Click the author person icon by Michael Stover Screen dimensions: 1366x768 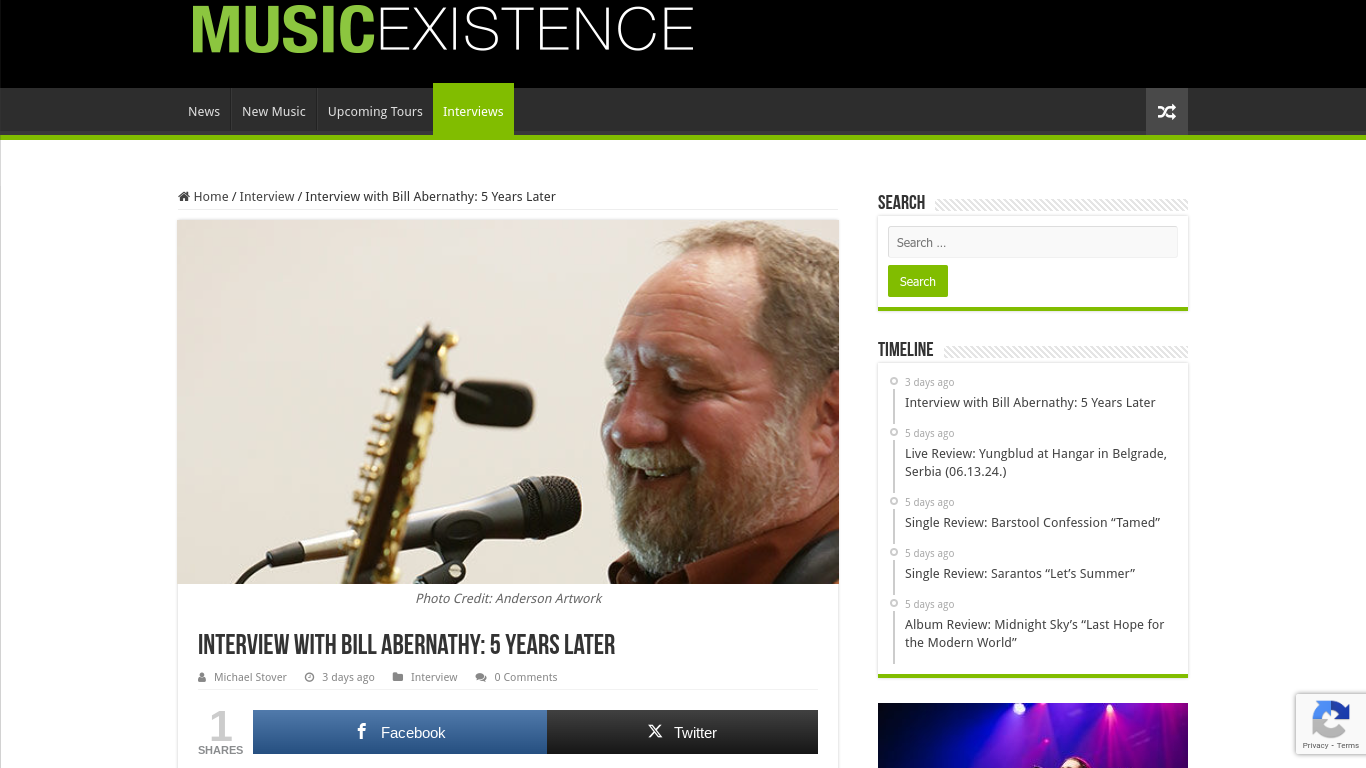click(x=202, y=677)
